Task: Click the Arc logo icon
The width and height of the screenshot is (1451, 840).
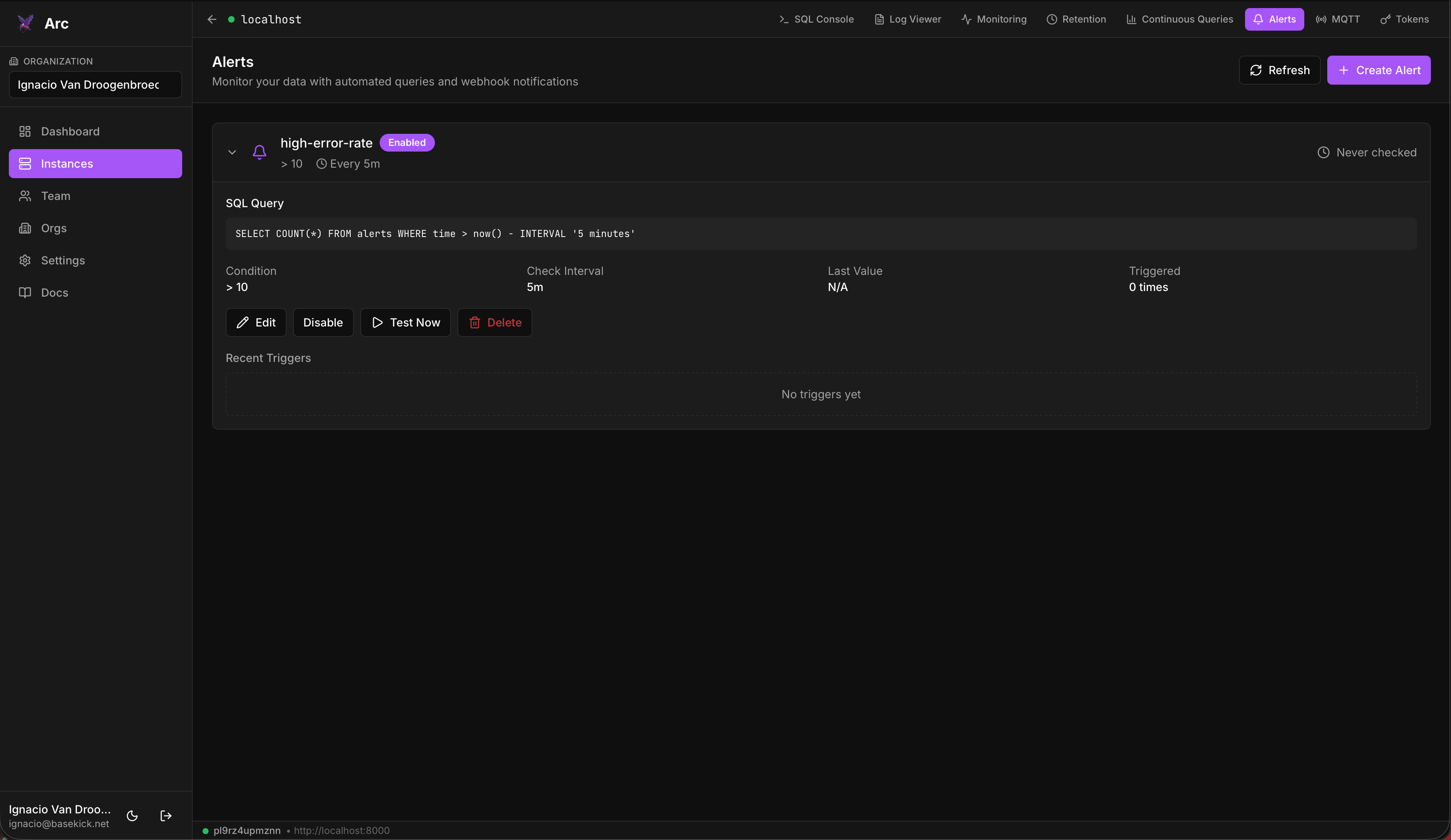Action: coord(25,23)
